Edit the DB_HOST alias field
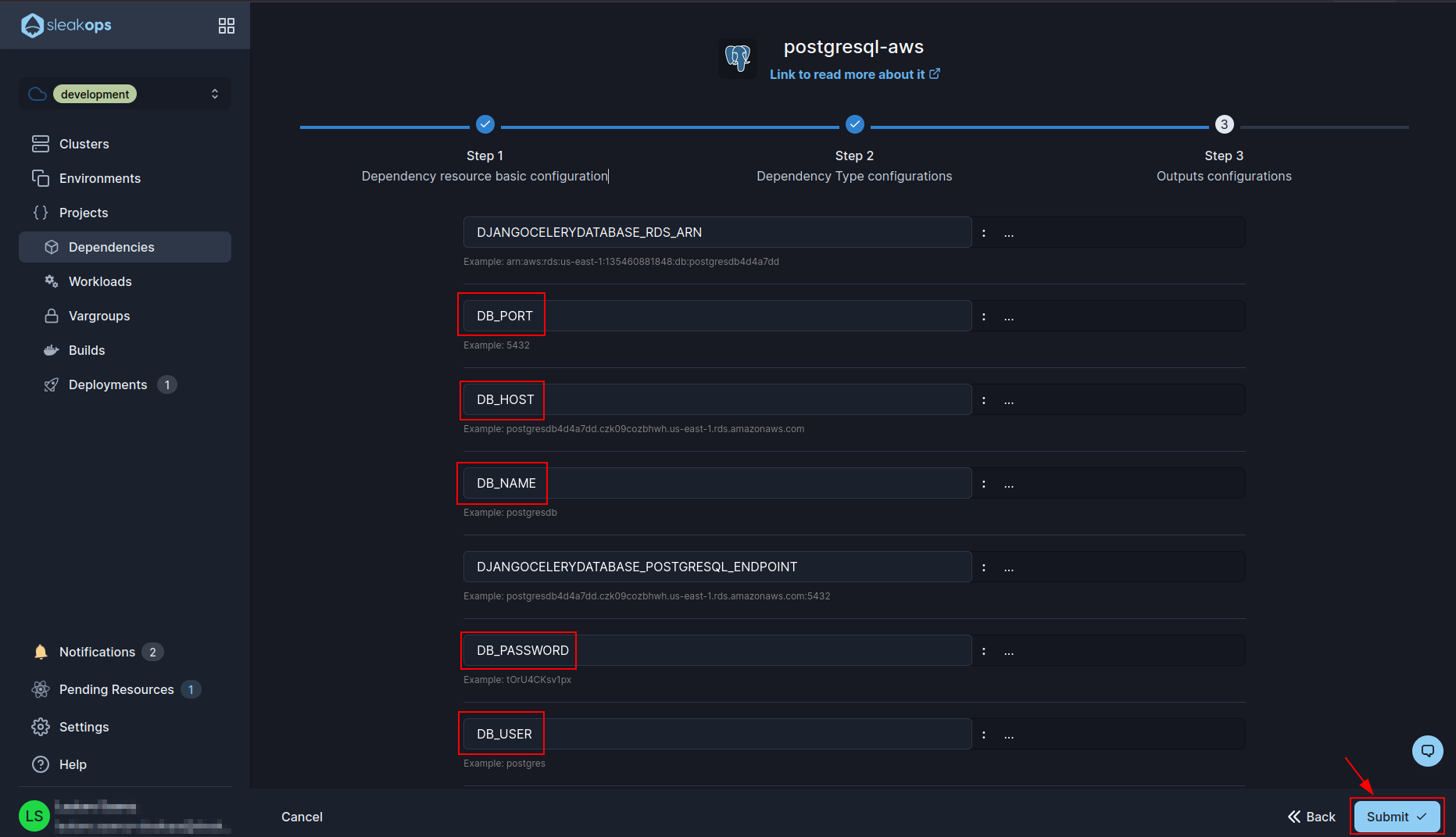This screenshot has height=837, width=1456. (x=717, y=399)
